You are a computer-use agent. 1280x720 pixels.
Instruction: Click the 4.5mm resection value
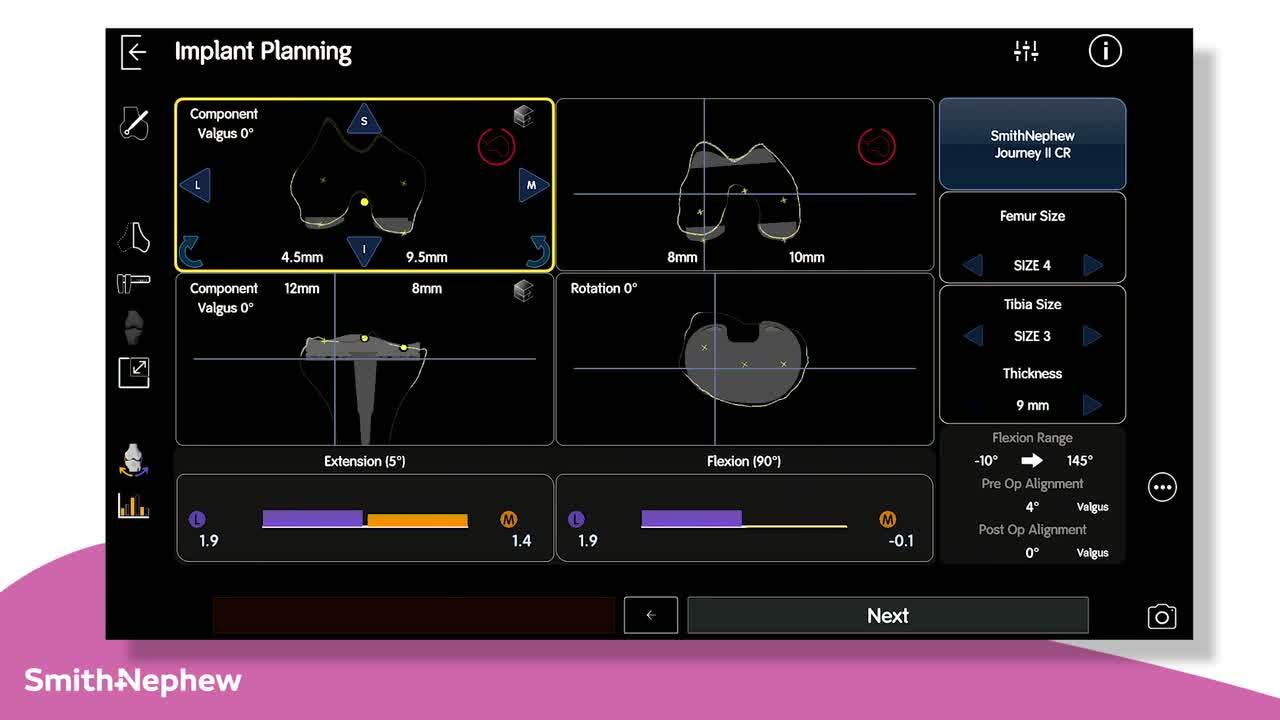pyautogui.click(x=302, y=257)
